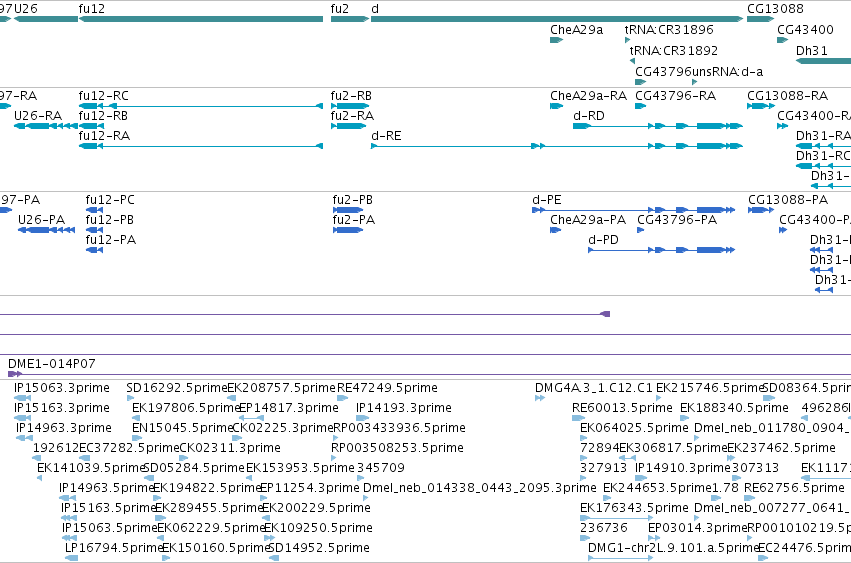Select the fu2-RA transcript label
The width and height of the screenshot is (851, 563).
click(x=352, y=116)
